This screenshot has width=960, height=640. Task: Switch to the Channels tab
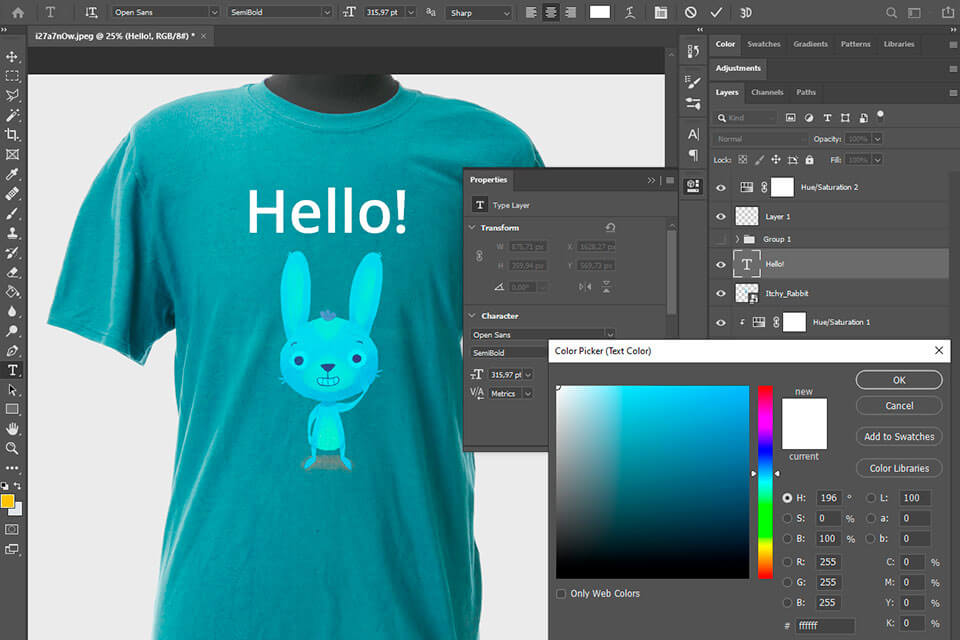tap(768, 92)
